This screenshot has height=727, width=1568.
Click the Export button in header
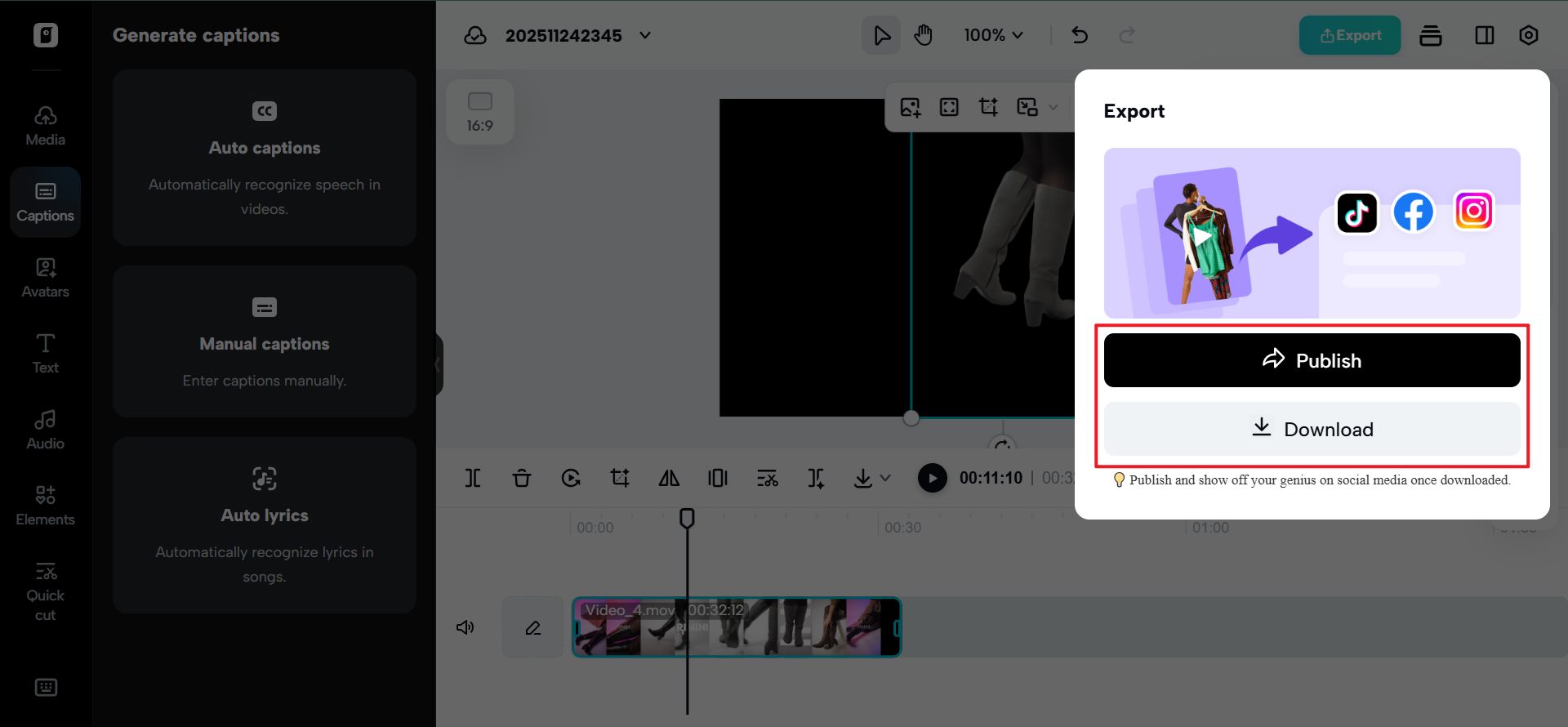1350,35
